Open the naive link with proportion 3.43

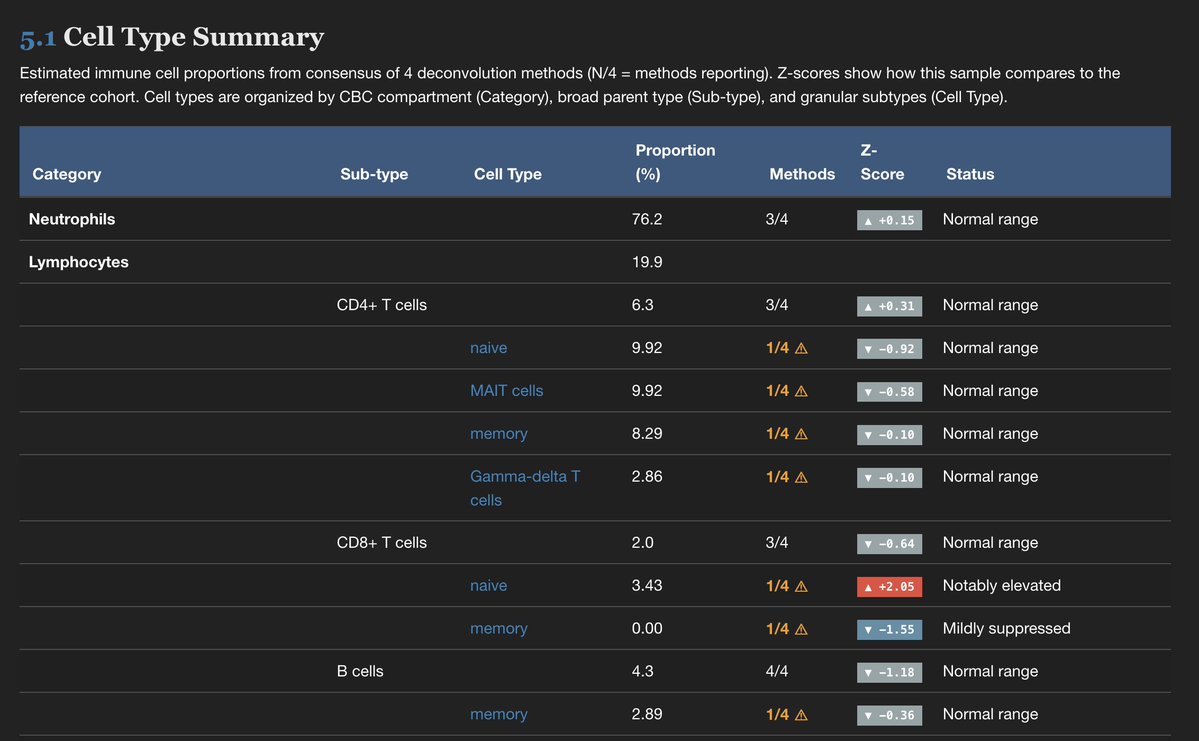point(489,586)
